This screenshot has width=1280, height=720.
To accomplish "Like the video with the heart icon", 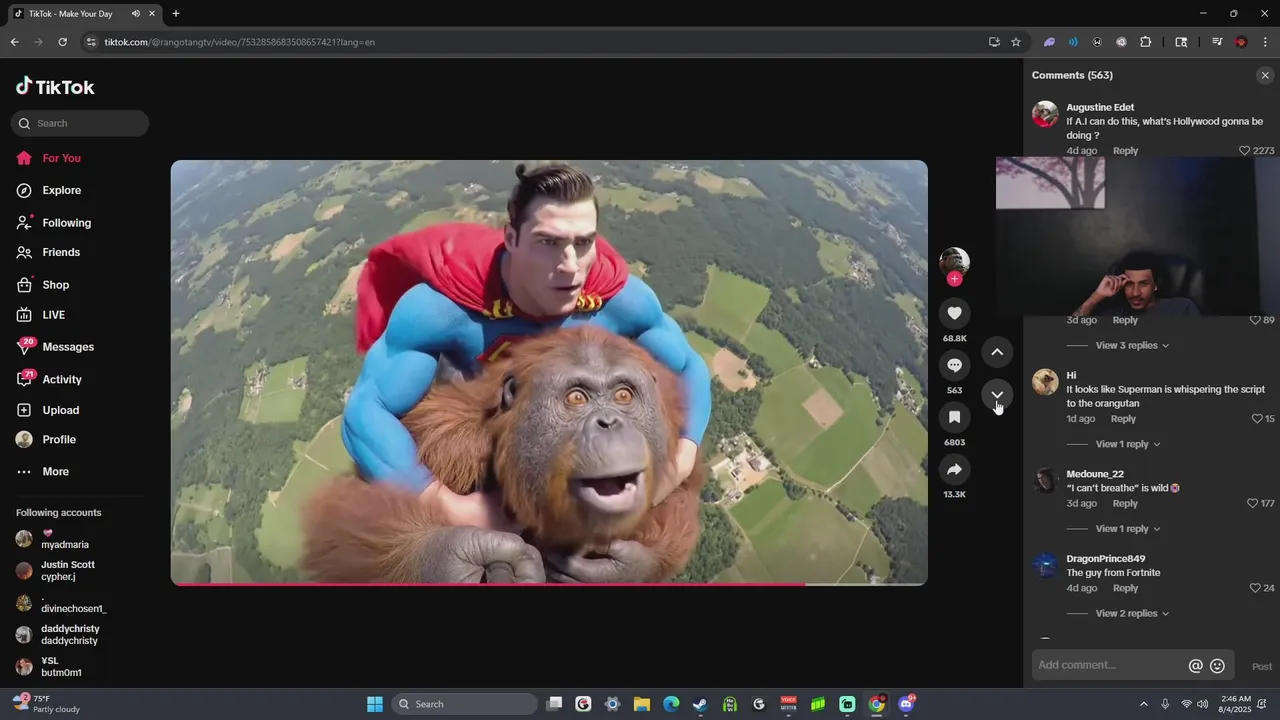I will coord(954,313).
